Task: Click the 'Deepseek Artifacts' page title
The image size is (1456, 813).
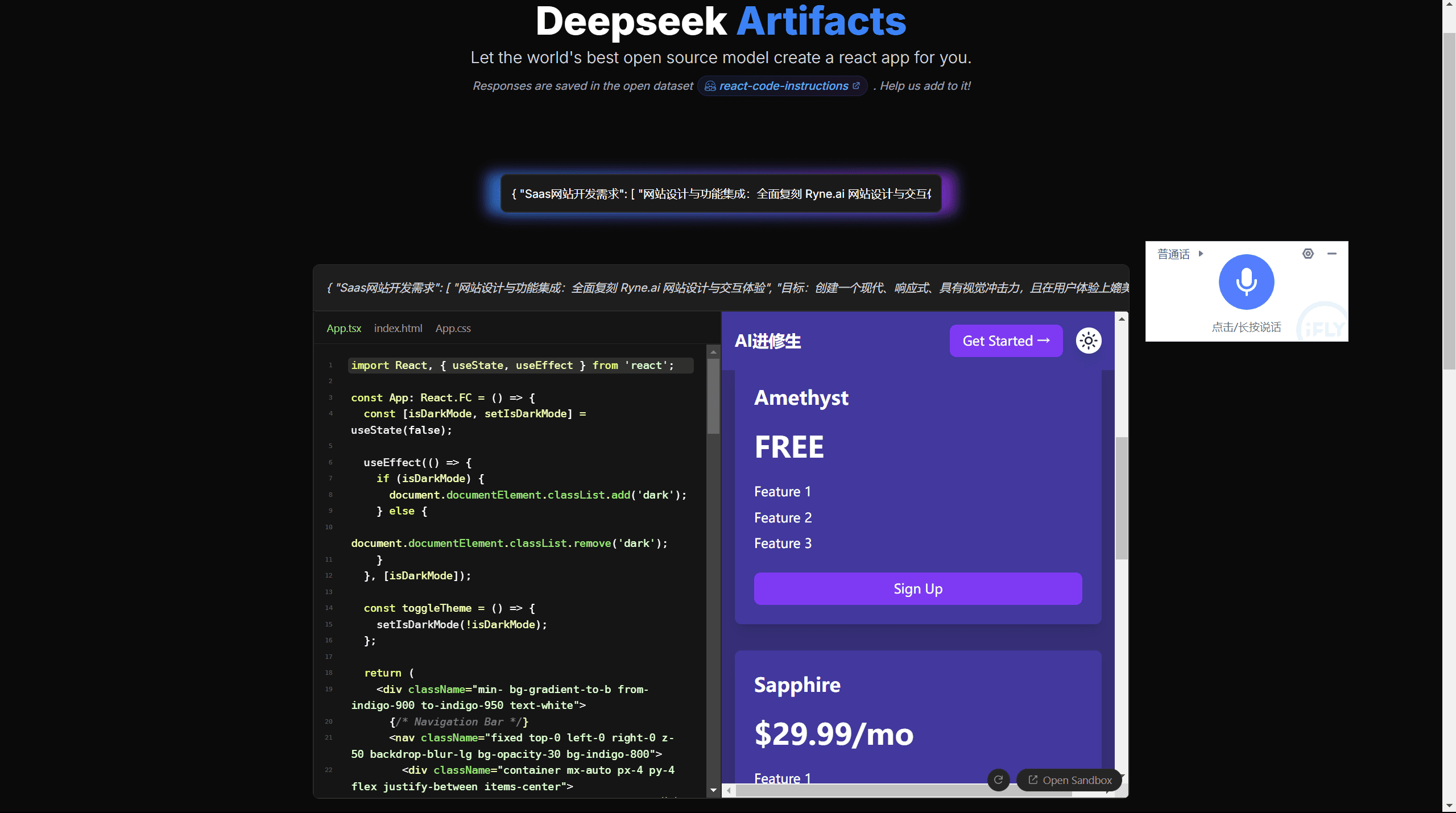Action: pos(721,22)
